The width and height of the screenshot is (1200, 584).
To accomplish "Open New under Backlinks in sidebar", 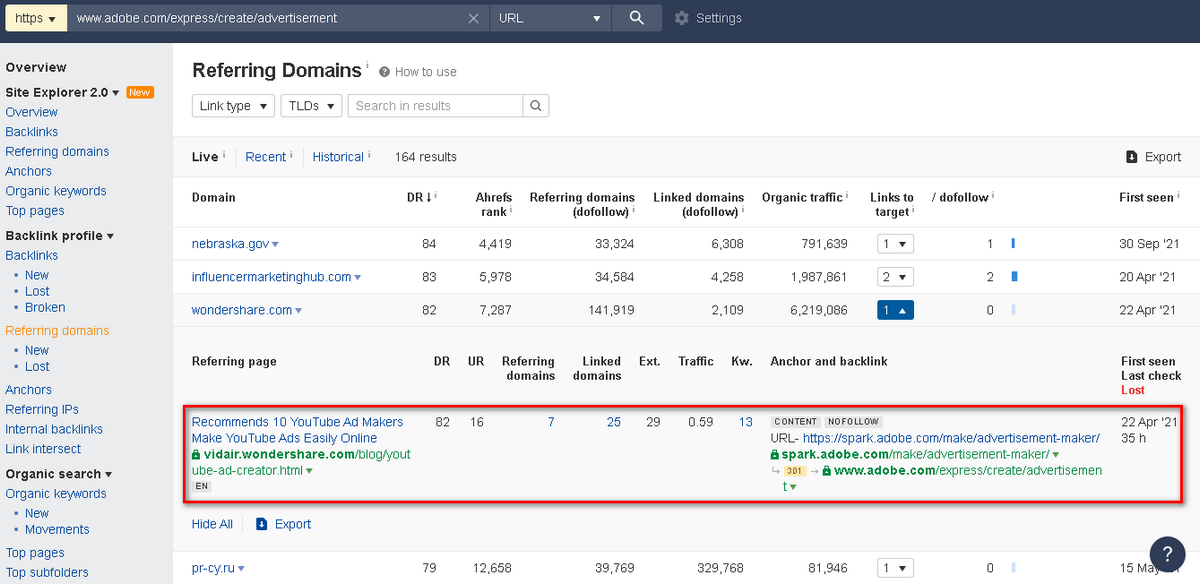I will [x=37, y=275].
